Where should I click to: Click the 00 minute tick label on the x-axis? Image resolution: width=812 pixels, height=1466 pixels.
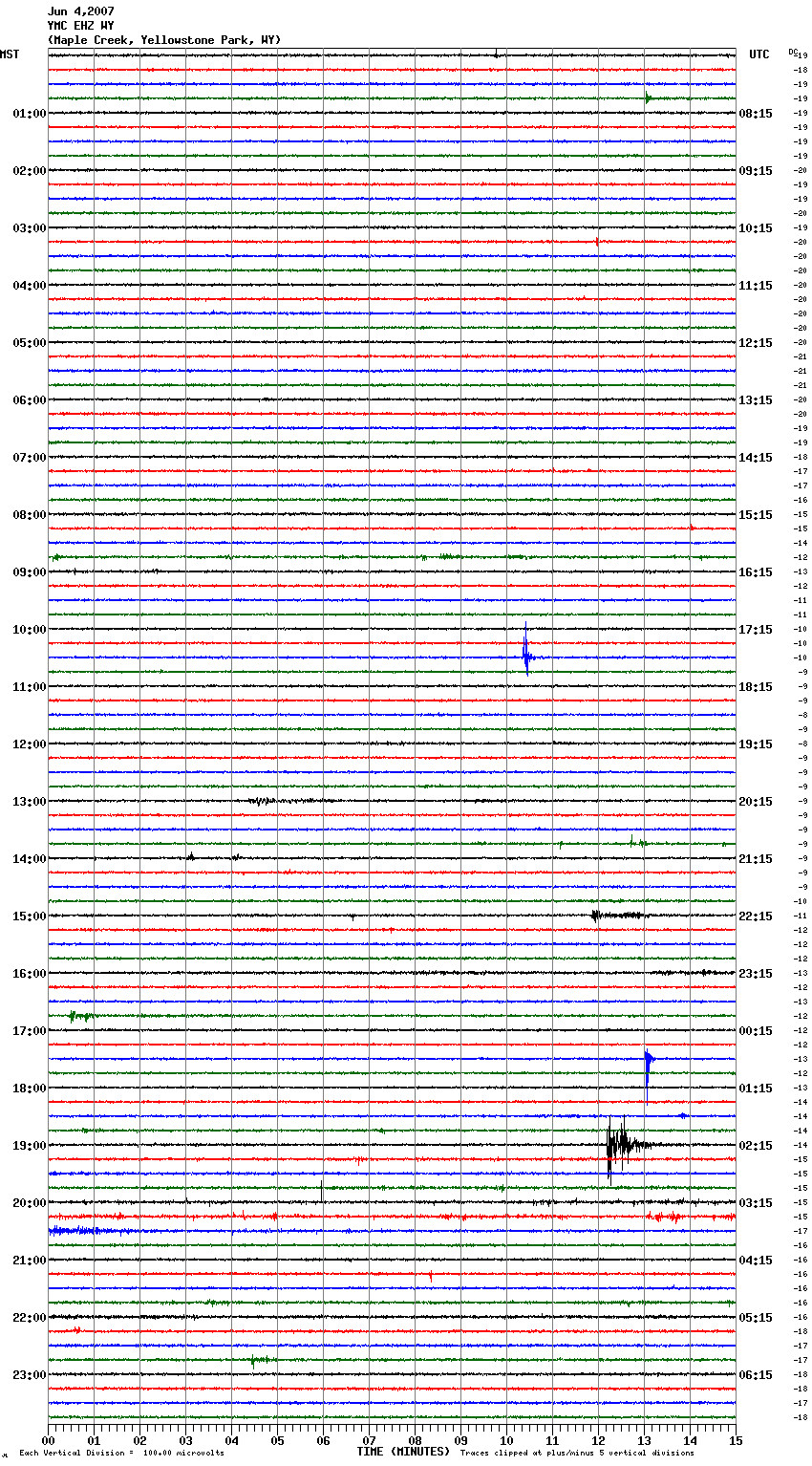pos(48,1440)
